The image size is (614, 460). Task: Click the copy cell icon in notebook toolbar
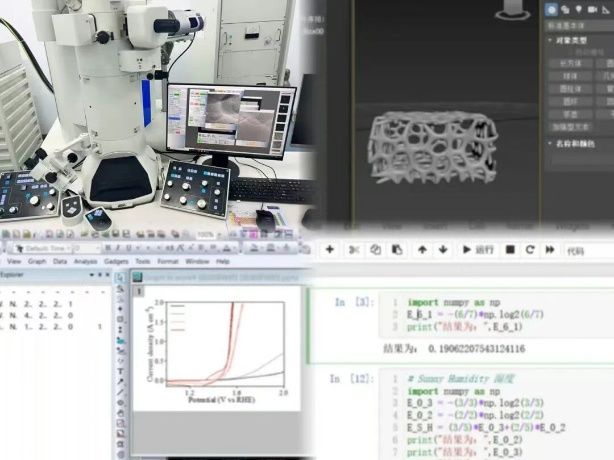pos(376,249)
